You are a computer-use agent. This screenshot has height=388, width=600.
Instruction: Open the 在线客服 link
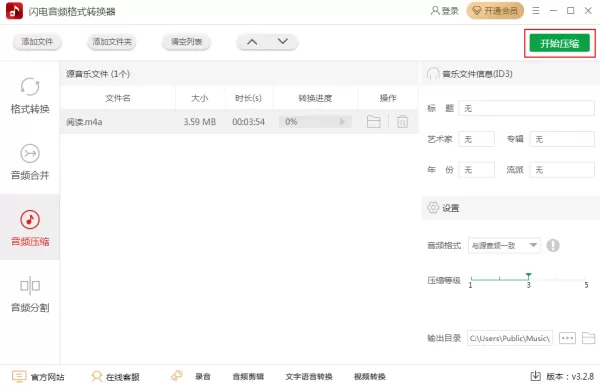click(115, 377)
